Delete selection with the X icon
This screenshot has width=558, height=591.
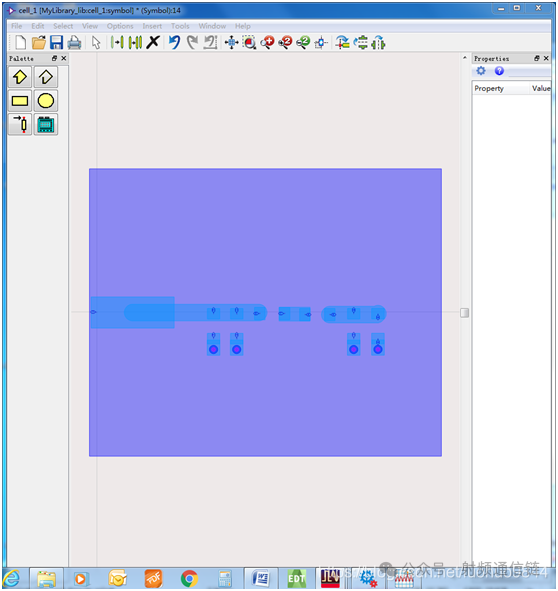tap(153, 42)
